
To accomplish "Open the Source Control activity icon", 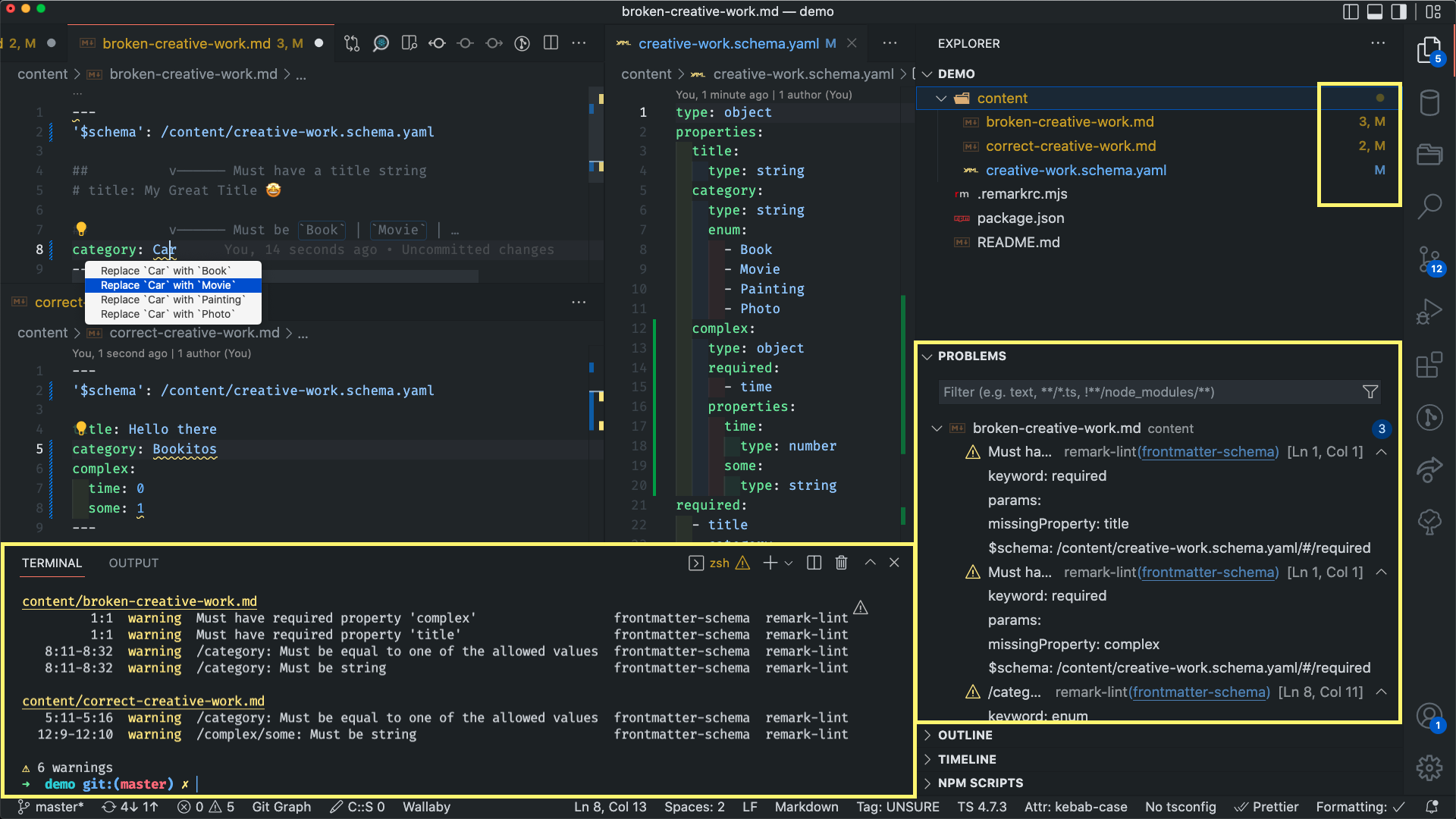I will [1429, 260].
